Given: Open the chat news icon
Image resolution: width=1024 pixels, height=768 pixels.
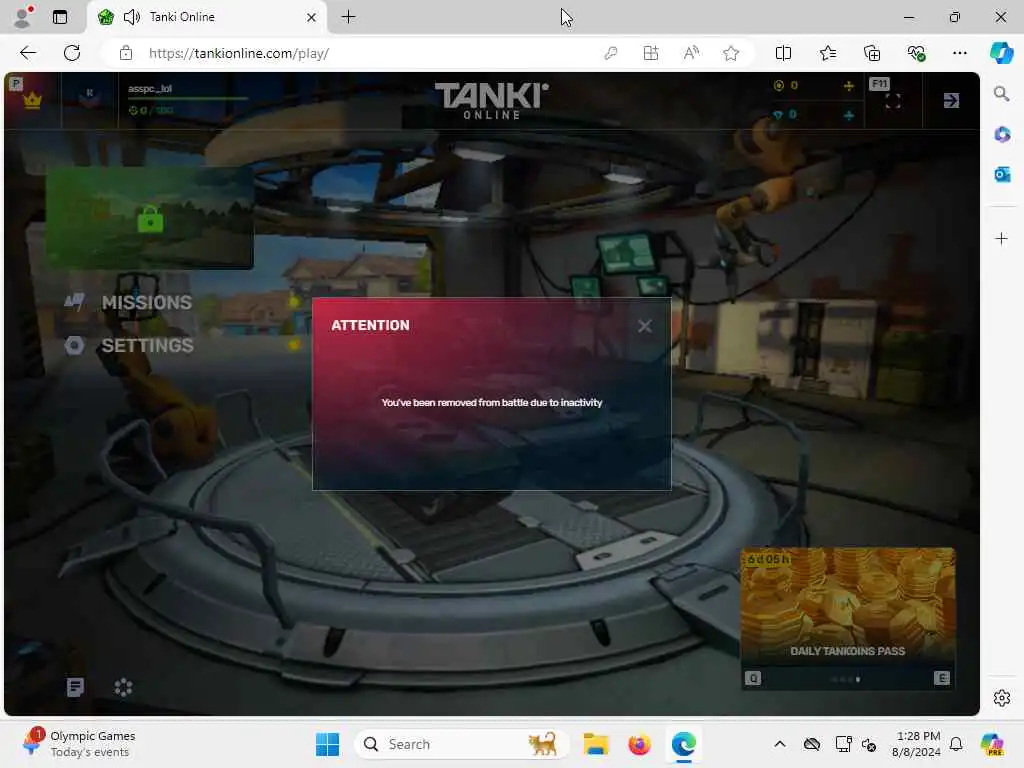Looking at the screenshot, I should (x=75, y=687).
